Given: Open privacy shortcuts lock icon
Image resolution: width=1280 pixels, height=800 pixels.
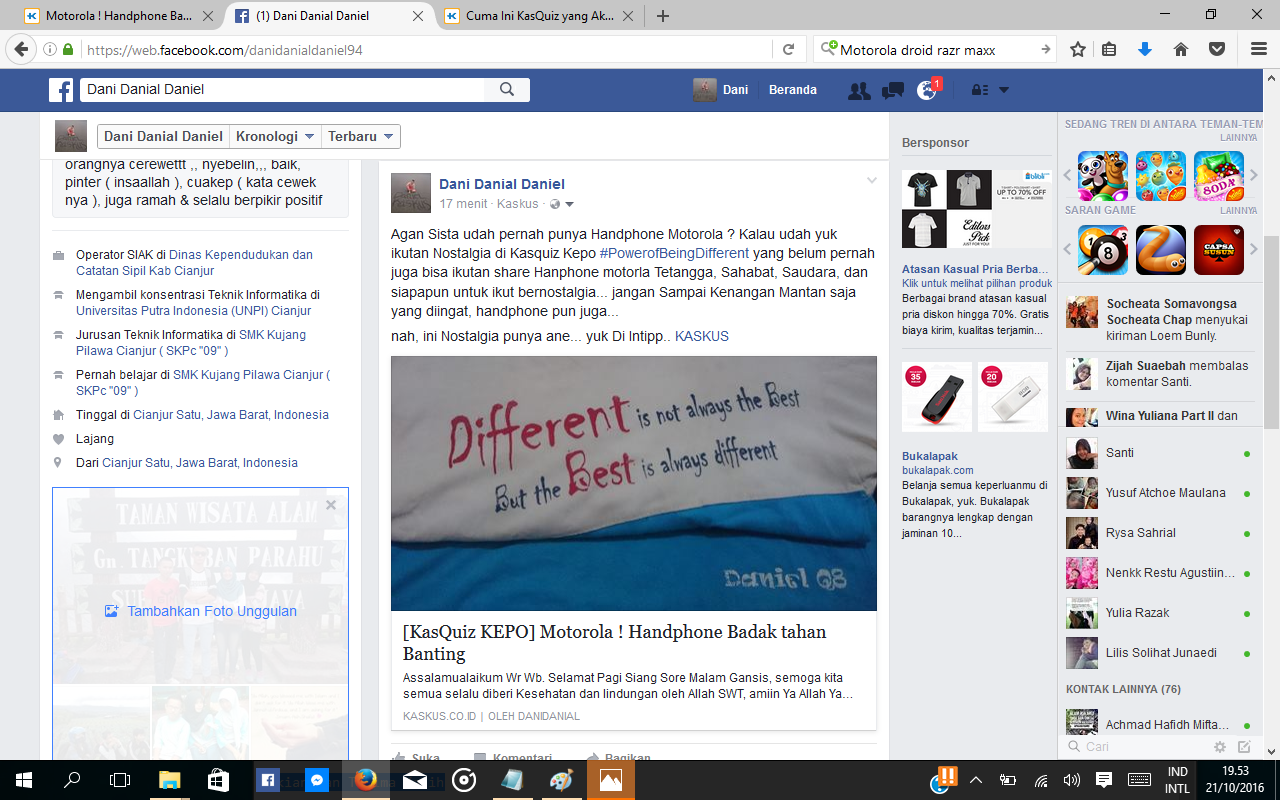Looking at the screenshot, I should (980, 90).
